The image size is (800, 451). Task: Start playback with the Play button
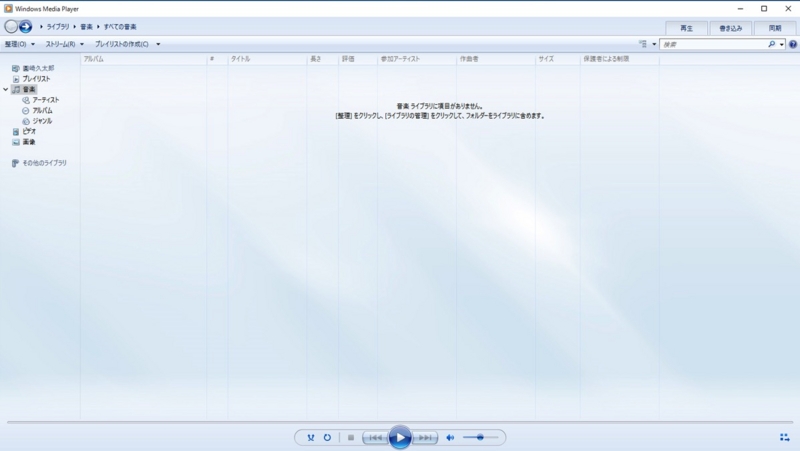400,437
